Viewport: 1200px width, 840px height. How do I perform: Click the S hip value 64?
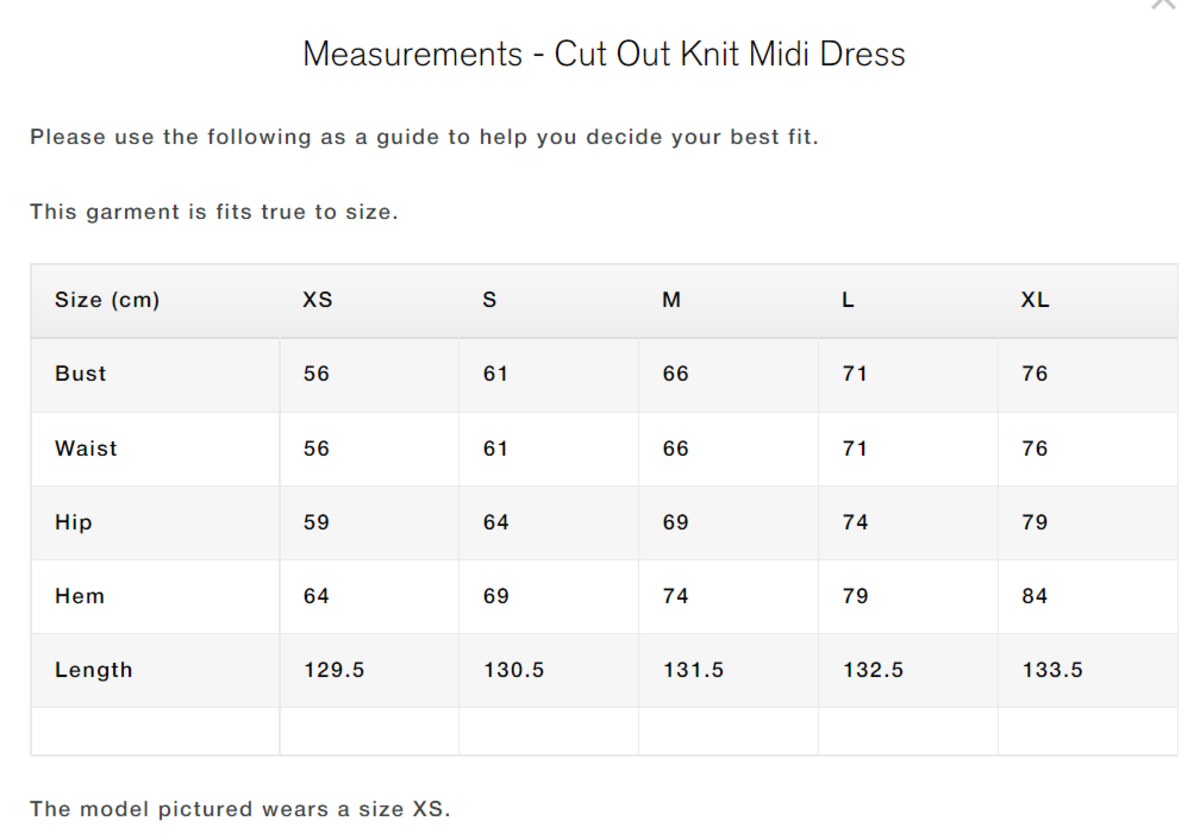pyautogui.click(x=496, y=522)
